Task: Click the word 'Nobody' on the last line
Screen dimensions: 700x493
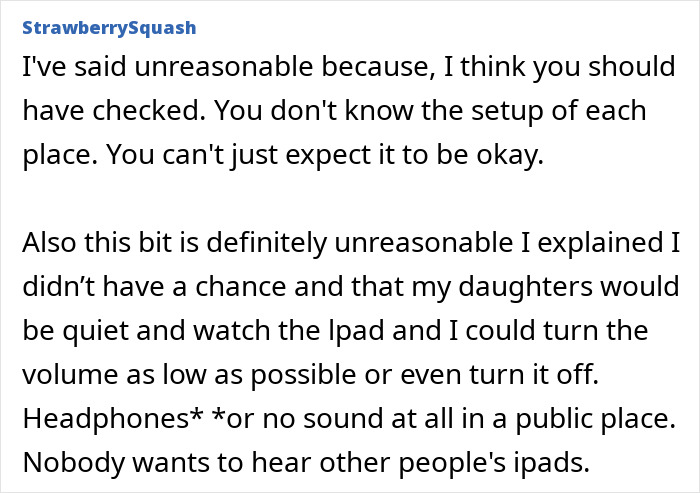Action: coord(73,462)
